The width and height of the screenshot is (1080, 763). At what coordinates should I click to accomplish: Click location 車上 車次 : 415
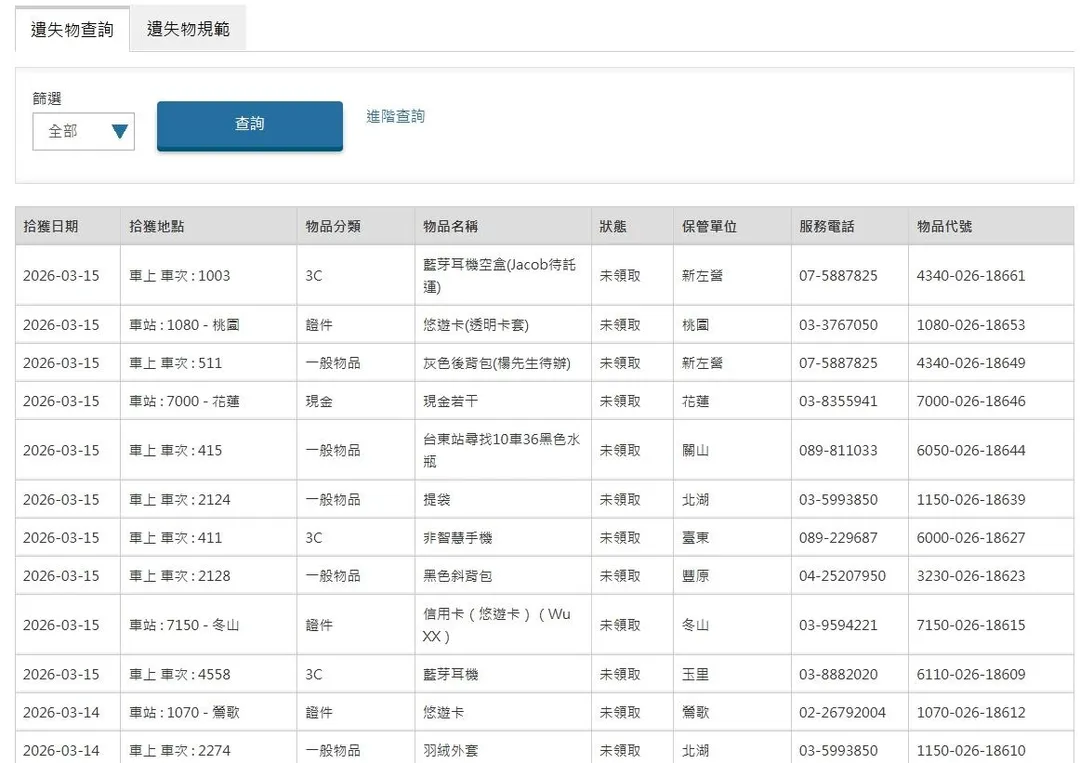coord(175,450)
